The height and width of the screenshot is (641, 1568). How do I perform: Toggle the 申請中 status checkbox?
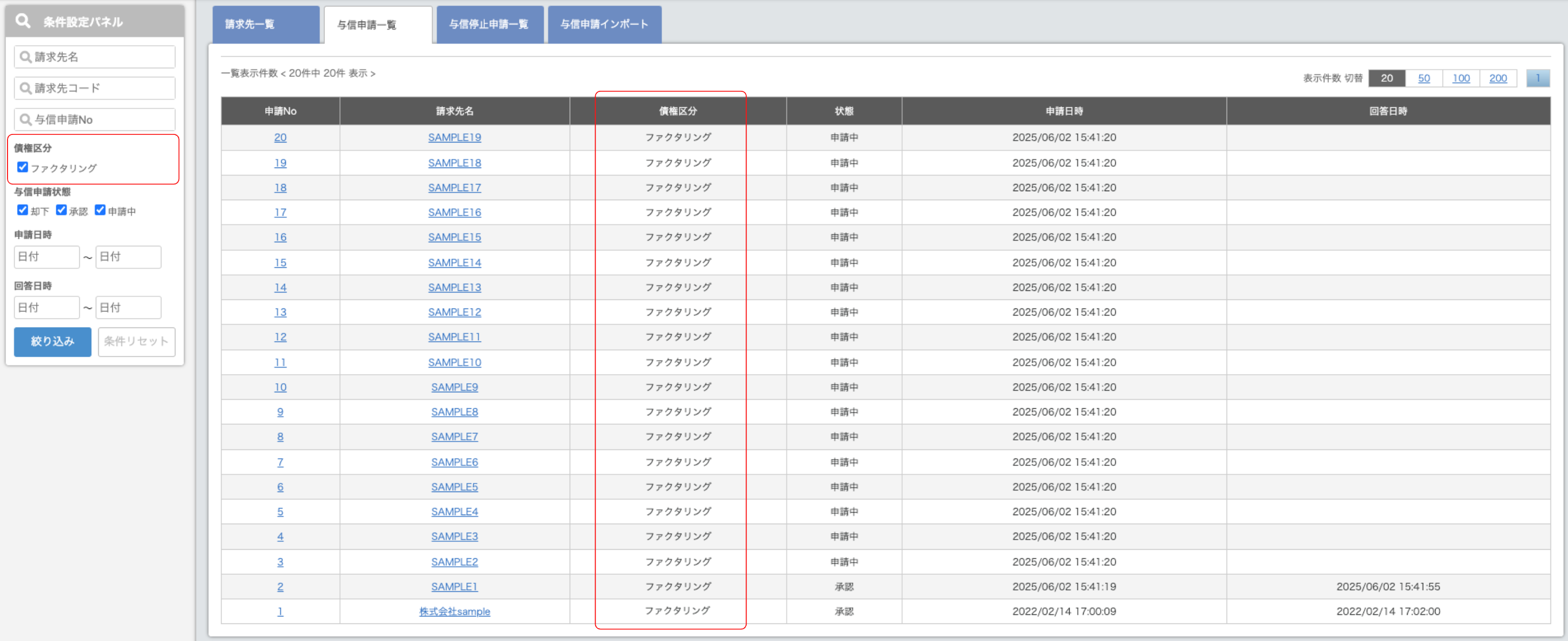pyautogui.click(x=100, y=210)
